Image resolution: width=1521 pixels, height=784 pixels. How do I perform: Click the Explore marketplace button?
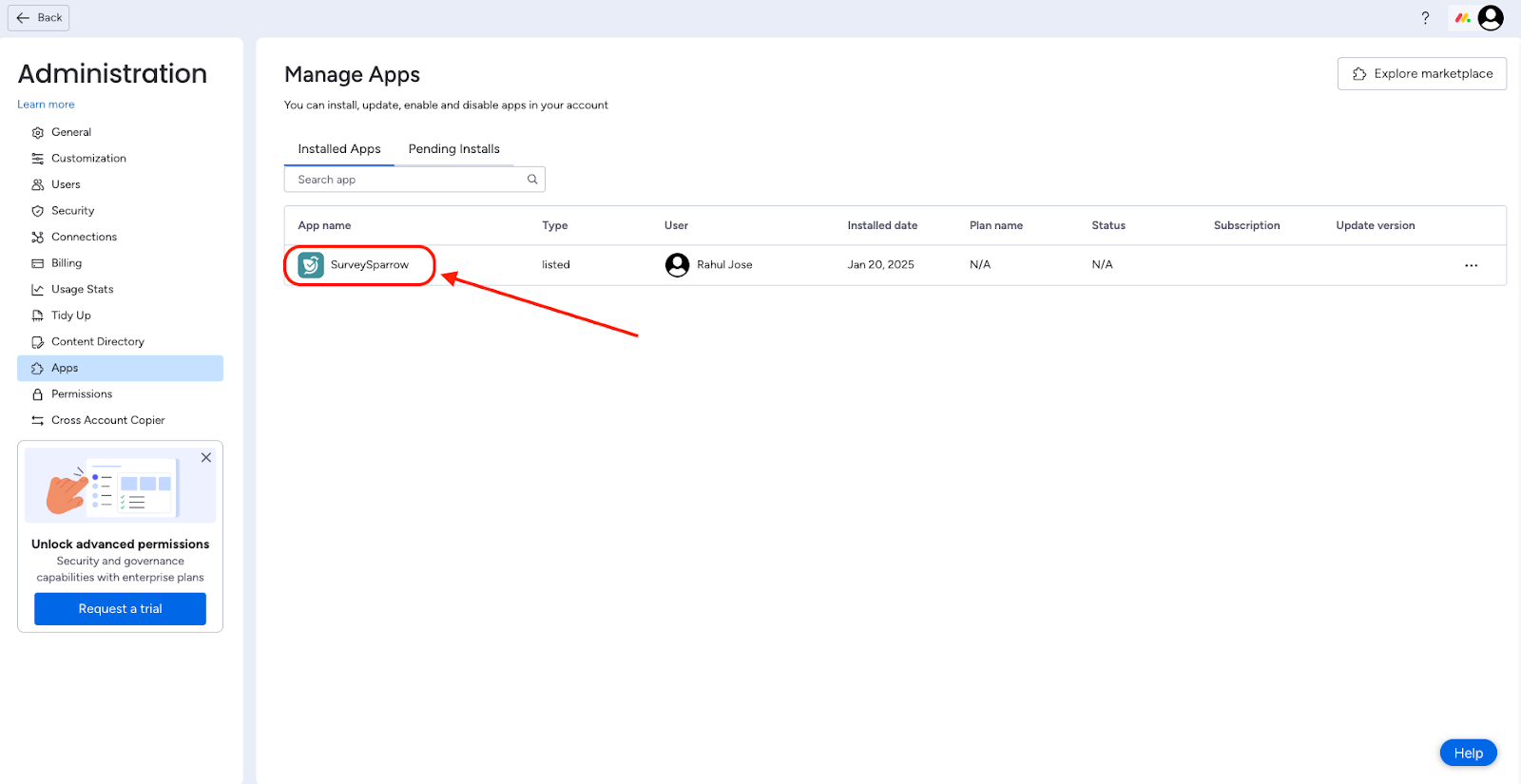[1421, 74]
